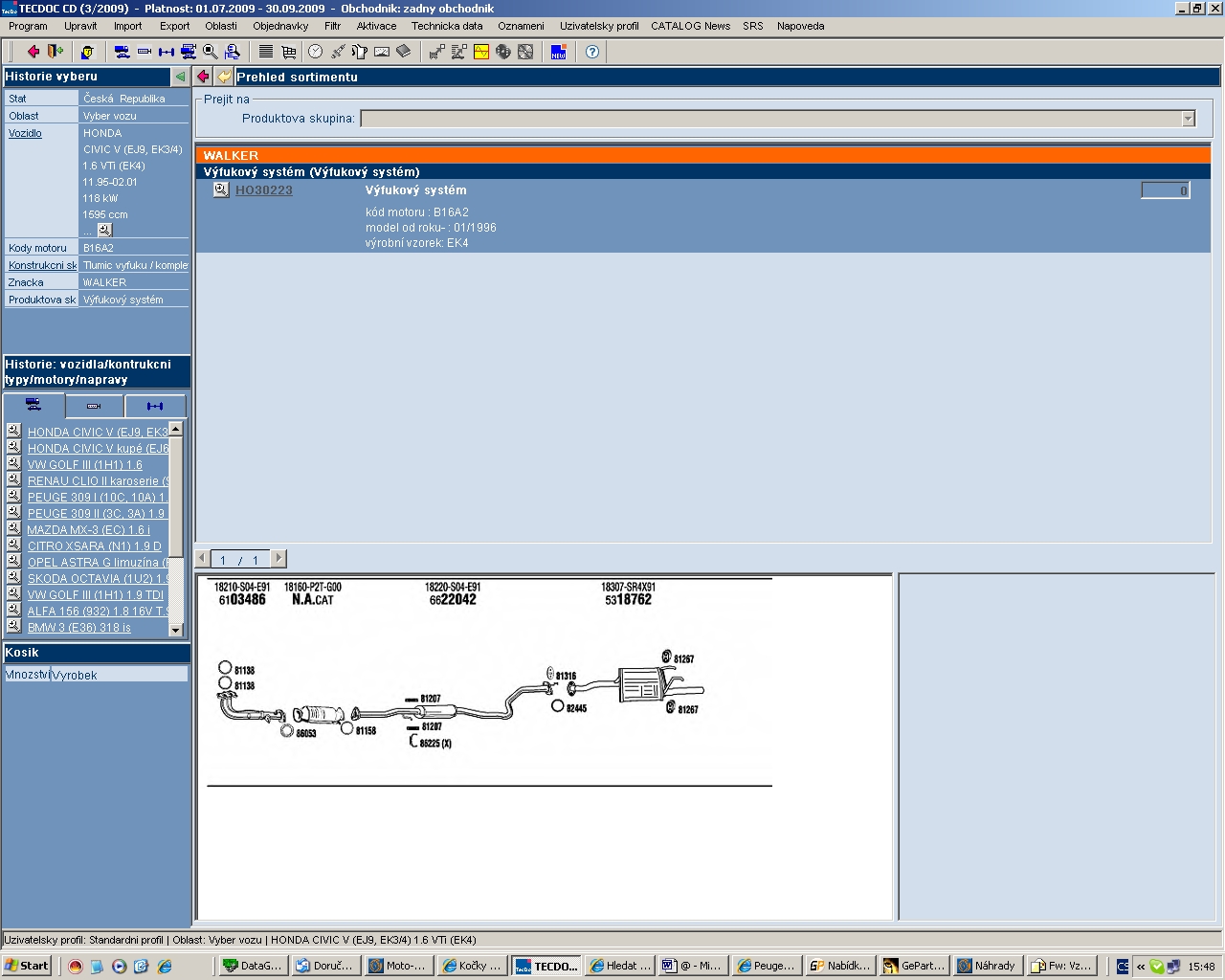1225x980 pixels.
Task: Click next page arrow in pager
Action: click(278, 559)
